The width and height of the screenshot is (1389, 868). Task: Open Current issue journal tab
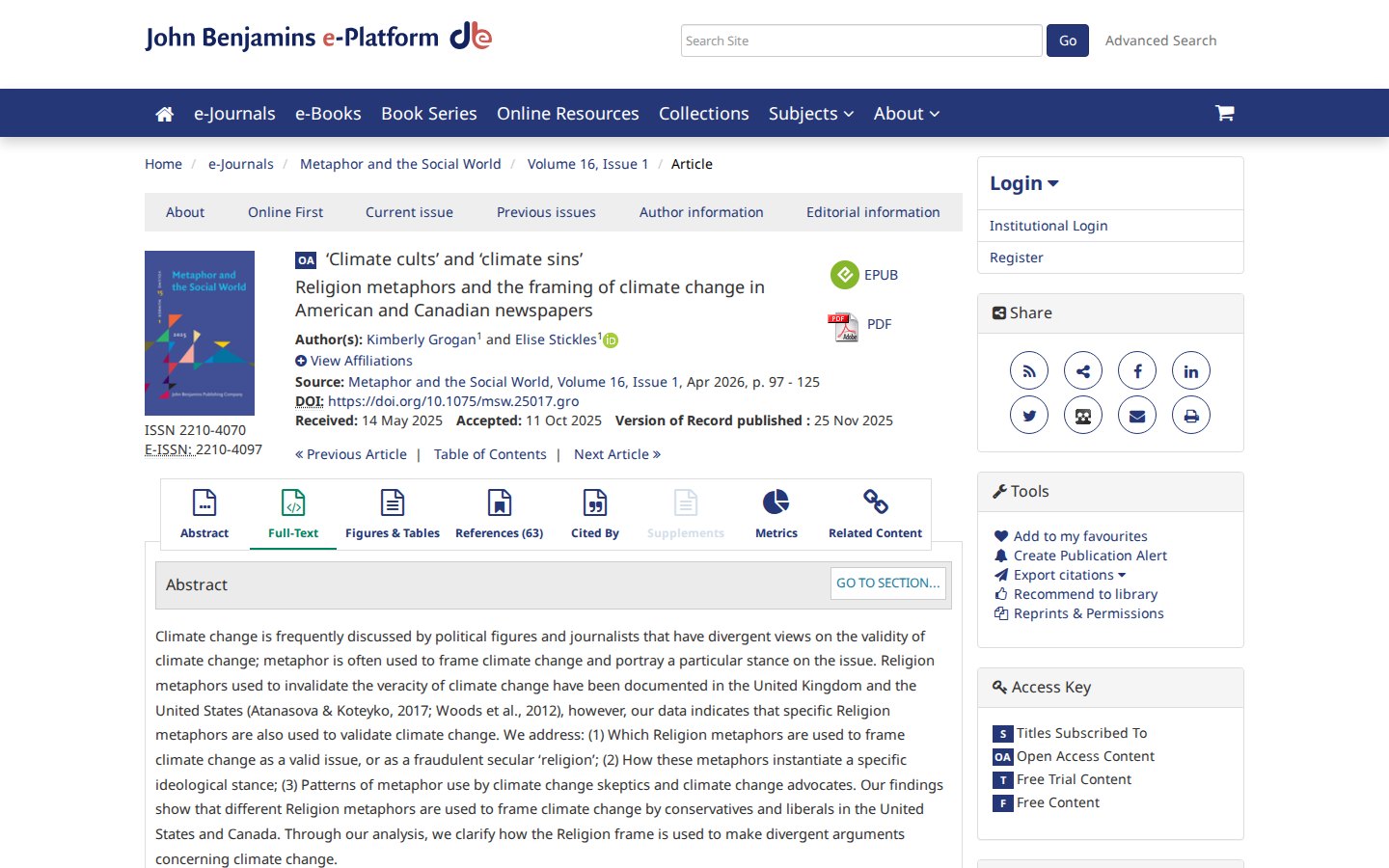coord(409,212)
